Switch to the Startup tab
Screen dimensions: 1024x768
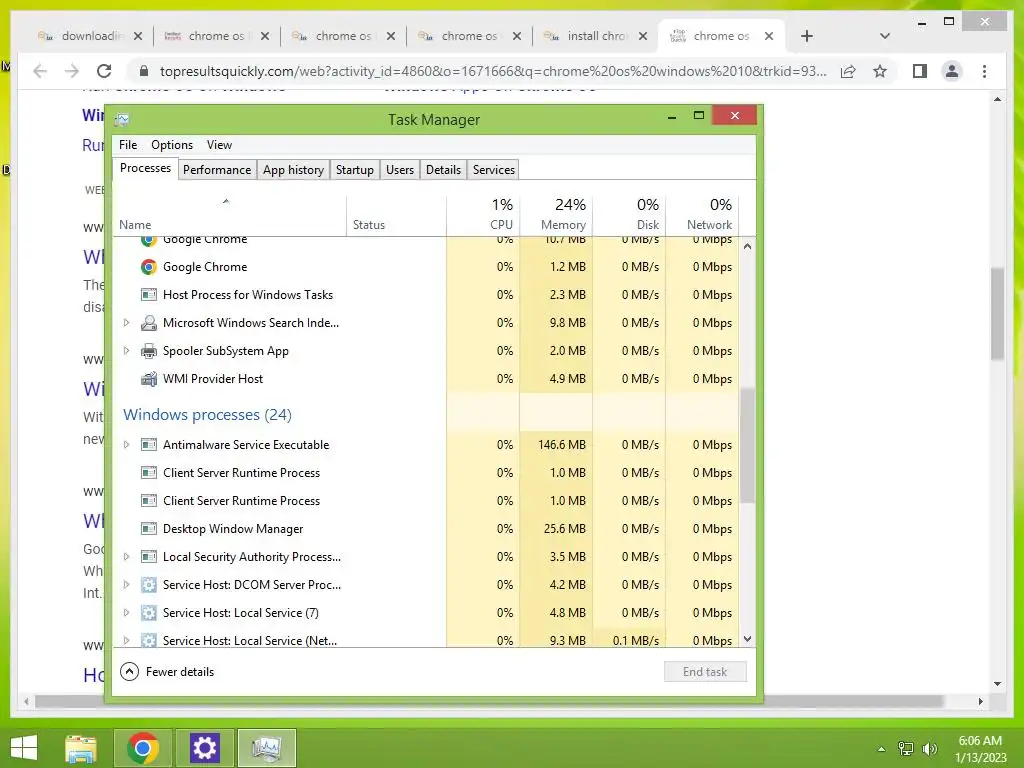355,170
